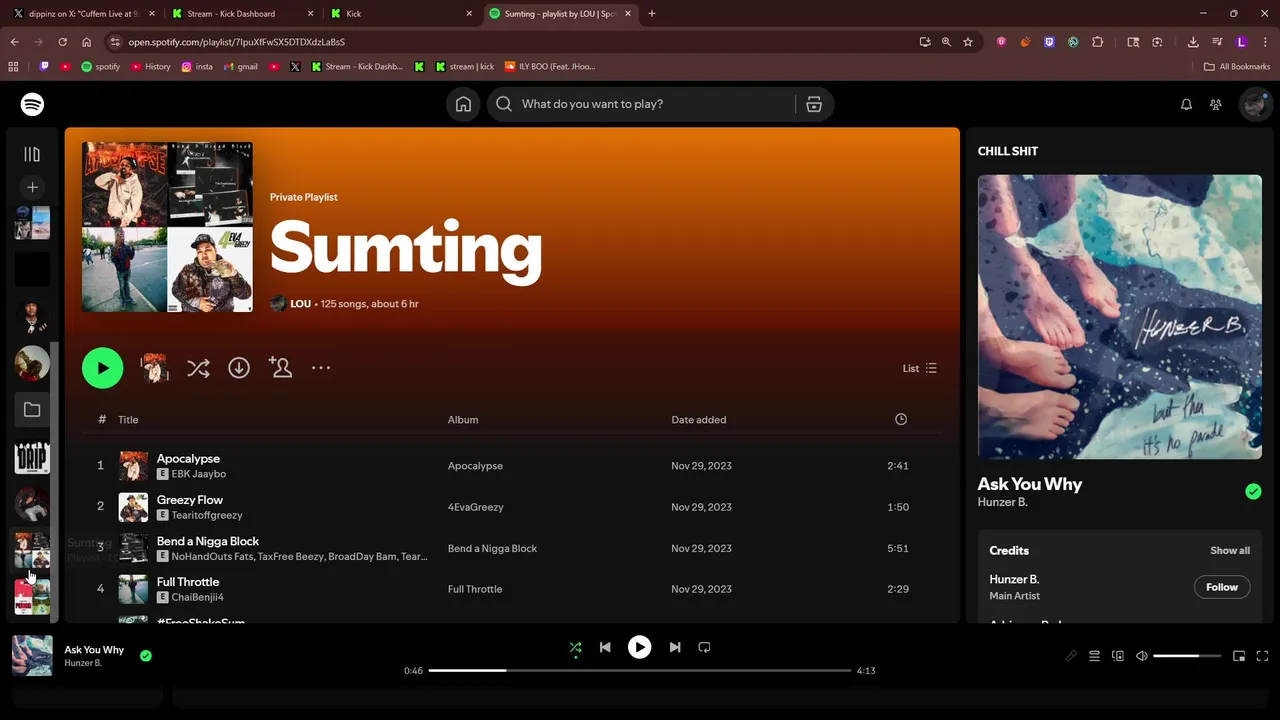Image resolution: width=1280 pixels, height=720 pixels.
Task: Click the preview thumbnail next to play button
Action: tap(154, 368)
